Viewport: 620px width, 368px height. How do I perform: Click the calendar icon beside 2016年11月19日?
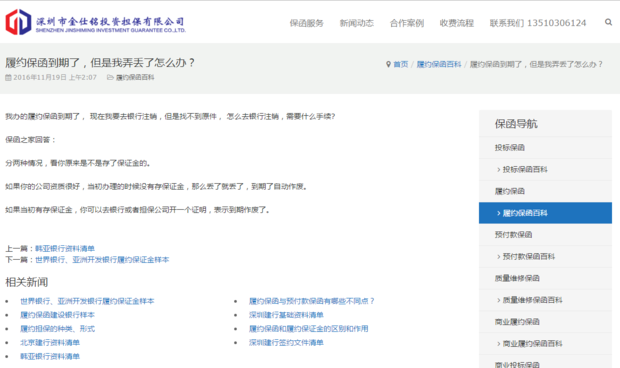[8, 77]
